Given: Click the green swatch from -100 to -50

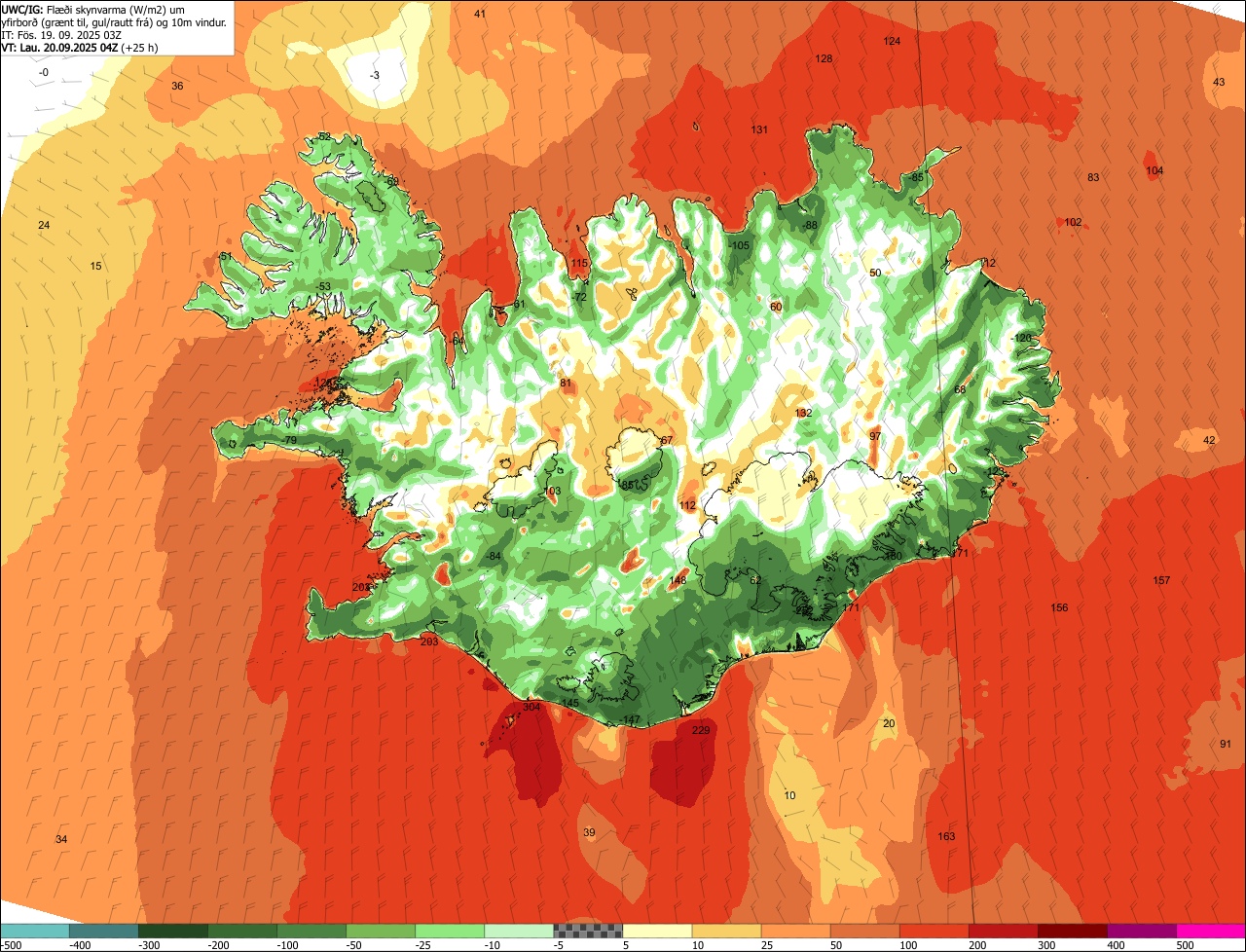Looking at the screenshot, I should 311,931.
